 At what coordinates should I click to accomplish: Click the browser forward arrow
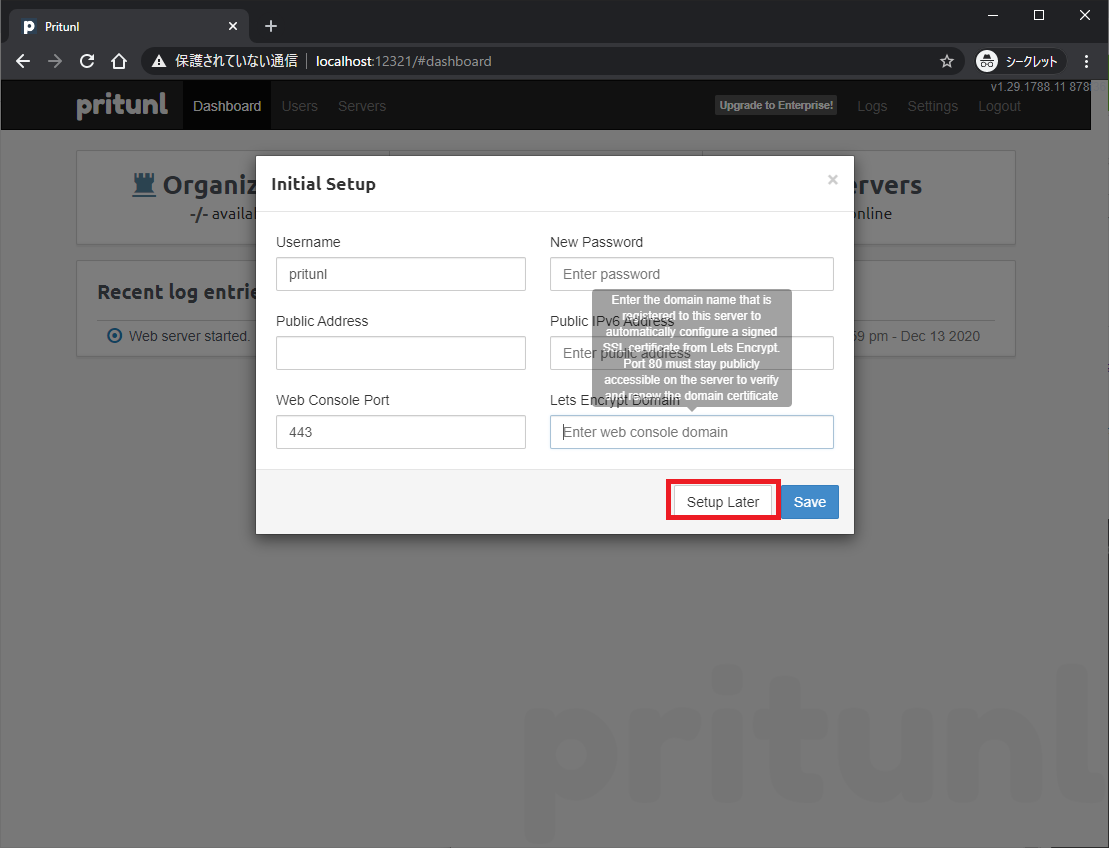point(54,62)
